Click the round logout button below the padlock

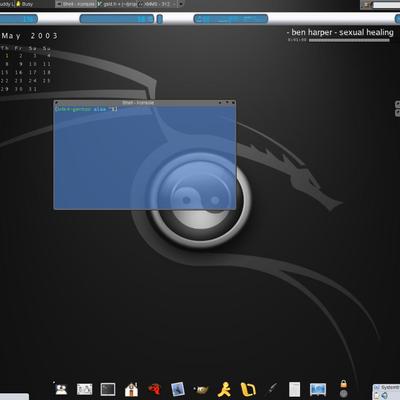click(x=343, y=393)
